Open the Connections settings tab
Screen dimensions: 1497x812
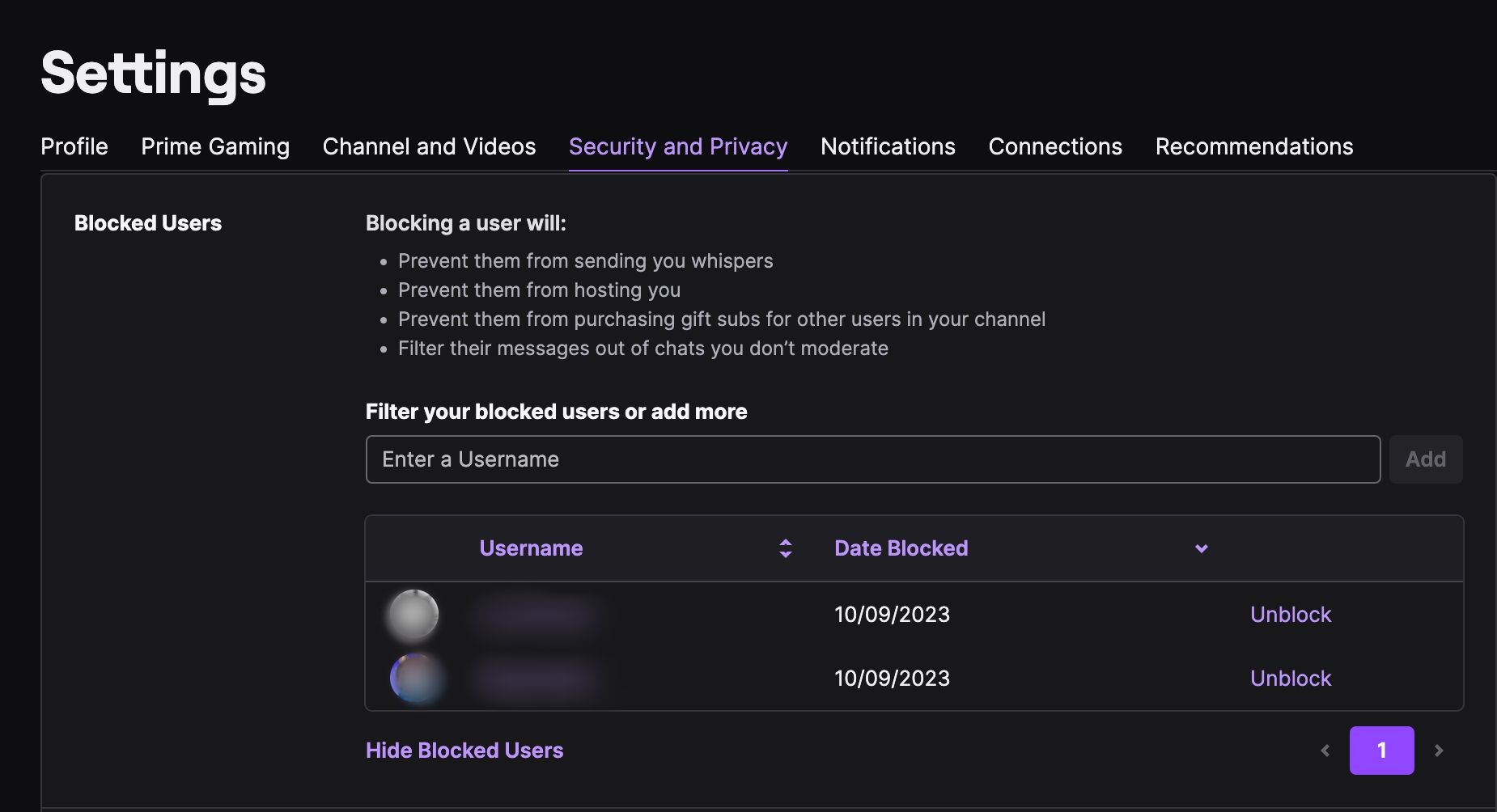click(x=1054, y=146)
